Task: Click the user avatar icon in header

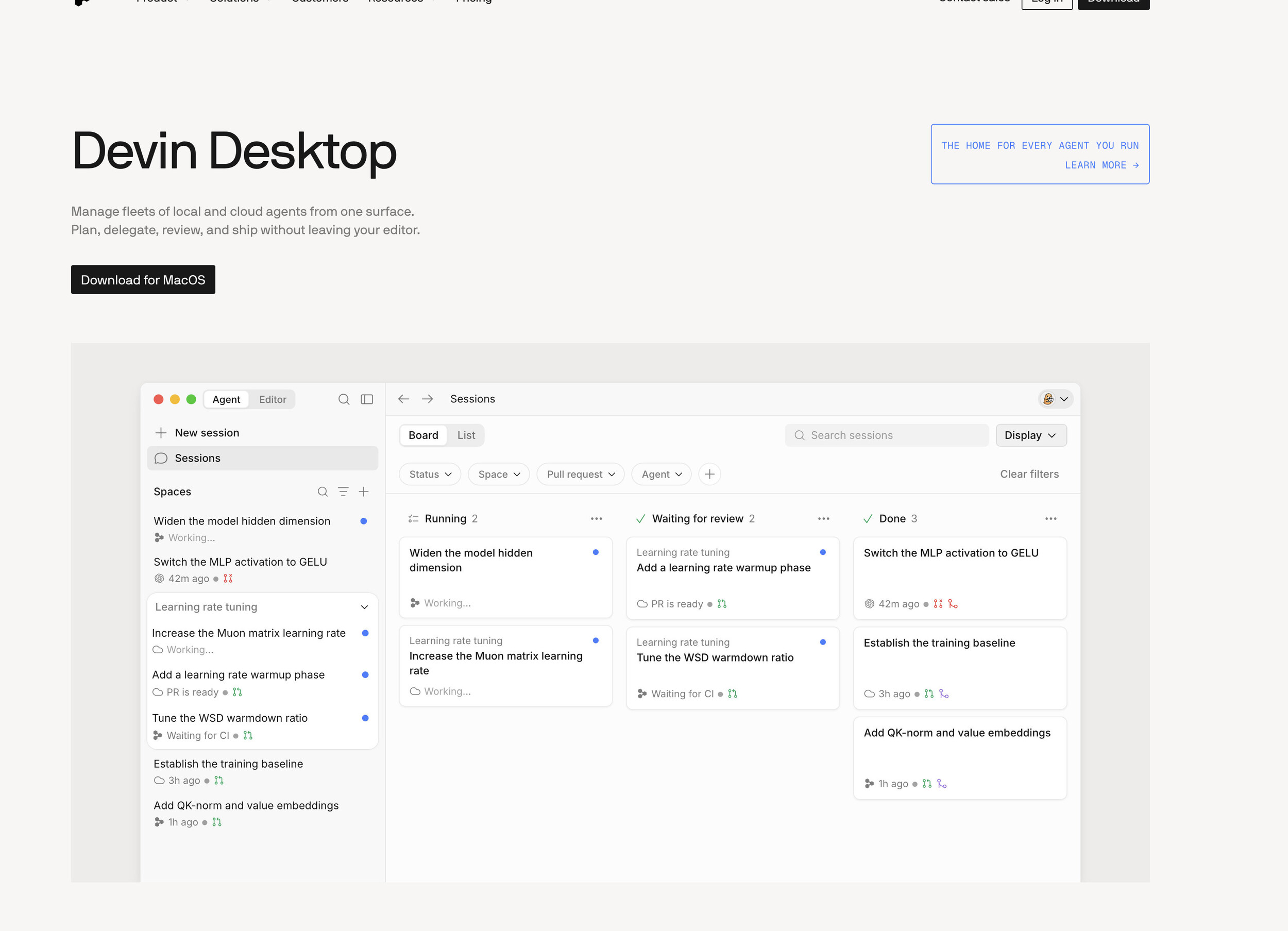Action: coord(1048,399)
